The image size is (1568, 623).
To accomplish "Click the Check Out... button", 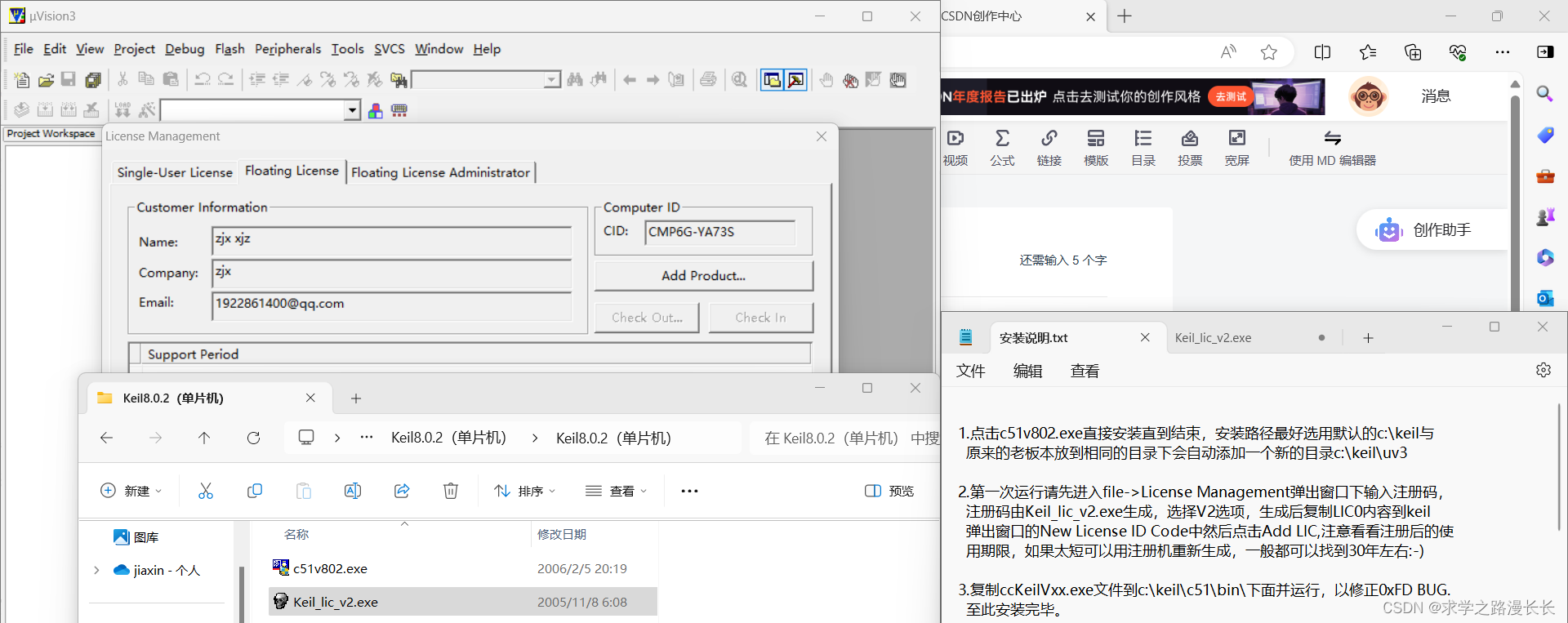I will pyautogui.click(x=647, y=318).
